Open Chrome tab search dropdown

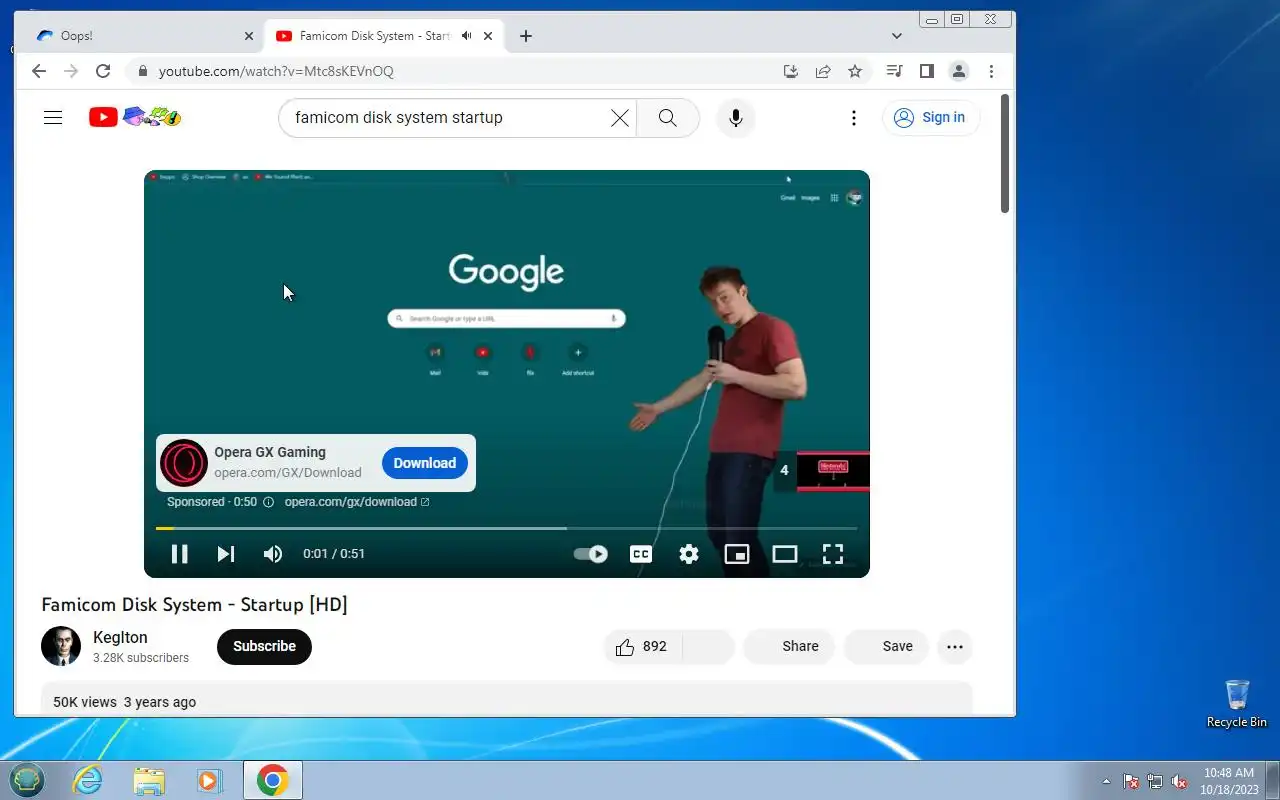click(897, 36)
